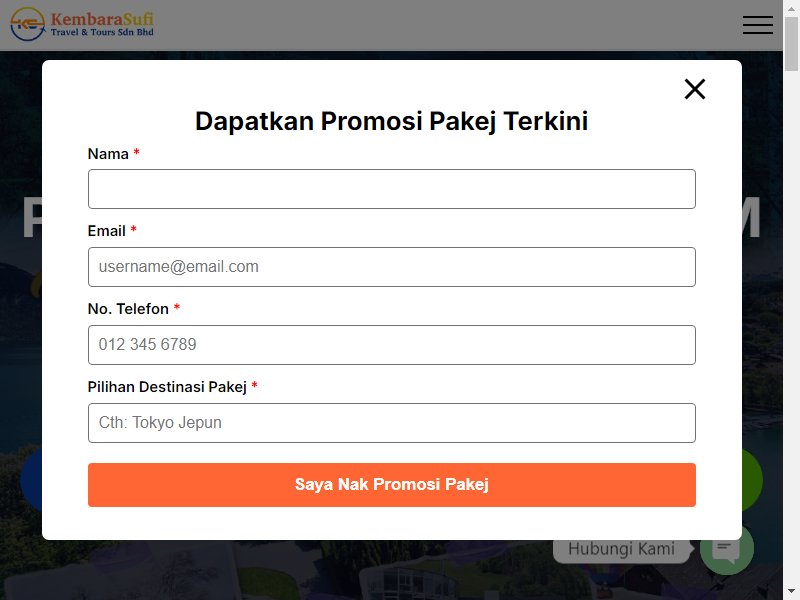Click the No. Telefon field label
This screenshot has width=800, height=600.
pyautogui.click(x=128, y=309)
